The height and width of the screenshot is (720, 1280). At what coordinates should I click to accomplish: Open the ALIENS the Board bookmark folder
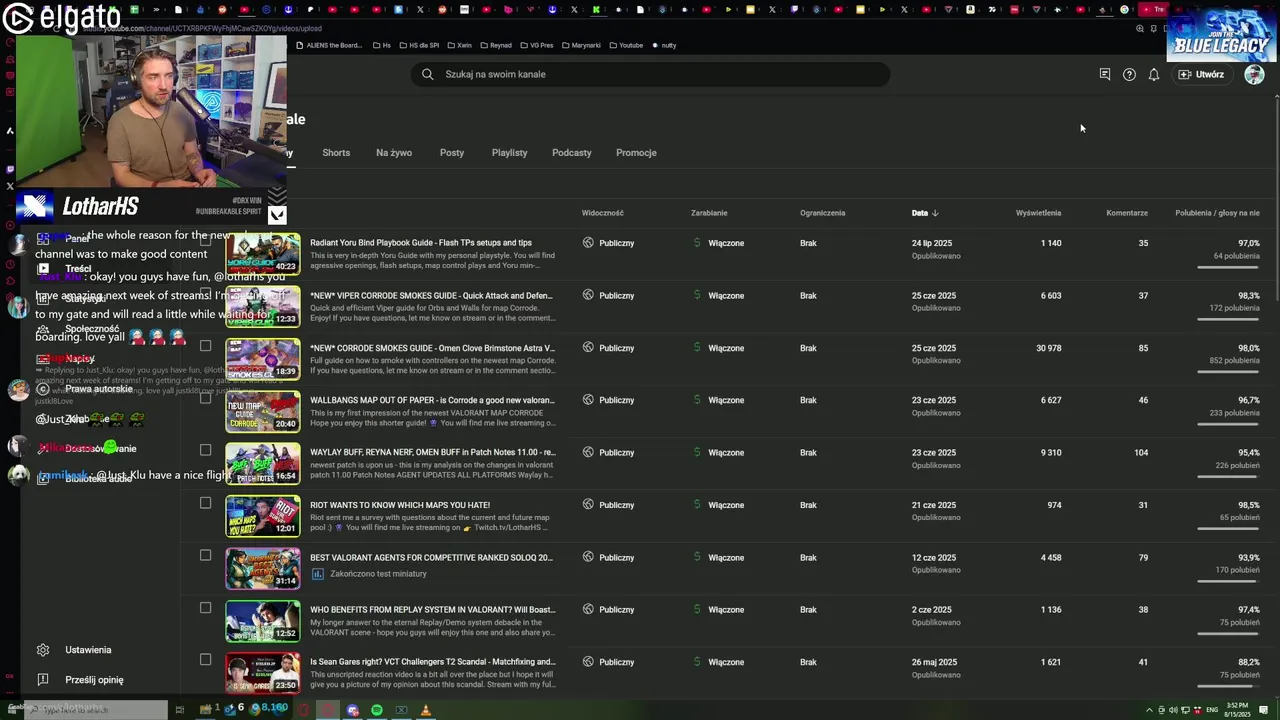pos(328,45)
